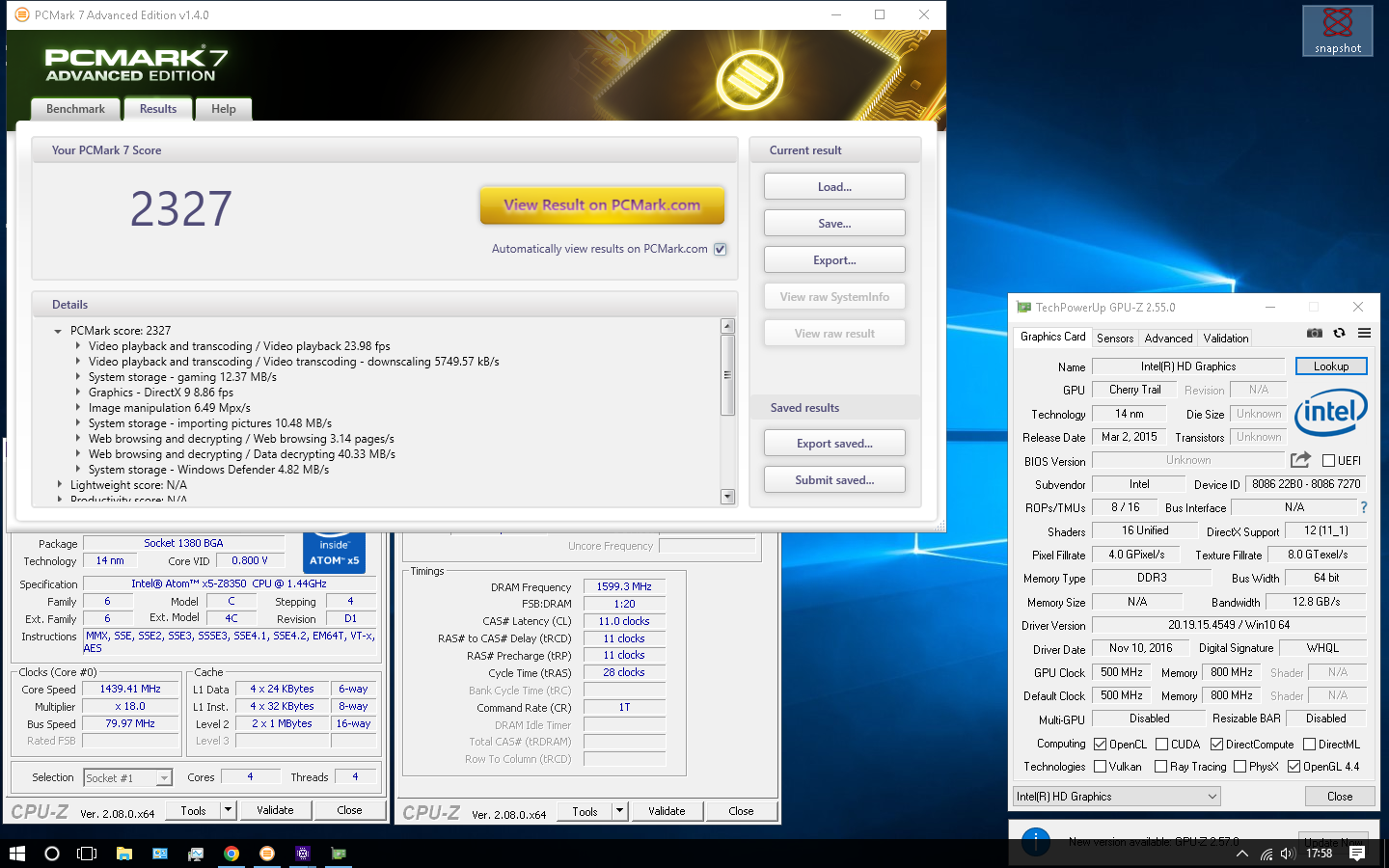Expand System storage - gaming entry
This screenshot has width=1389, height=868.
coord(78,377)
